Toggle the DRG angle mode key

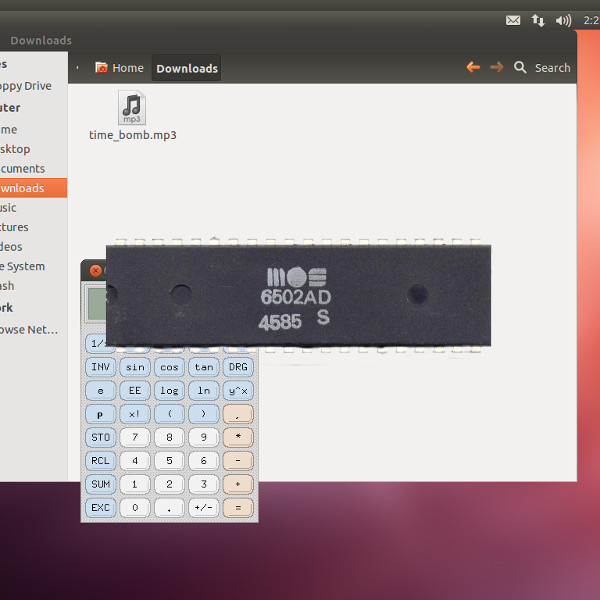[238, 367]
